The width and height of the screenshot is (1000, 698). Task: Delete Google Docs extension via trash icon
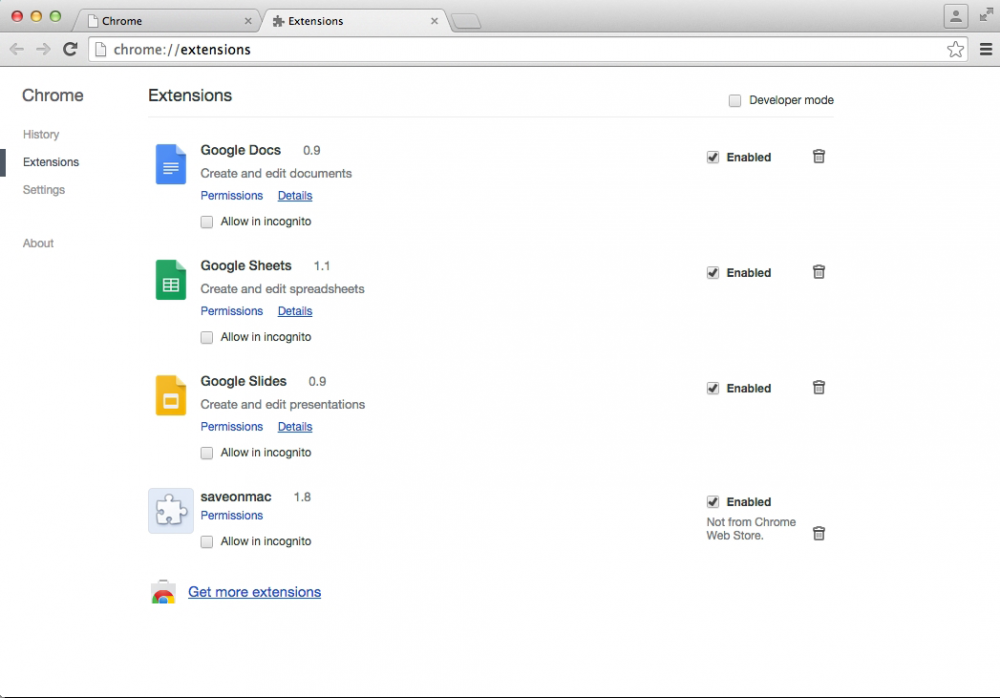(819, 156)
